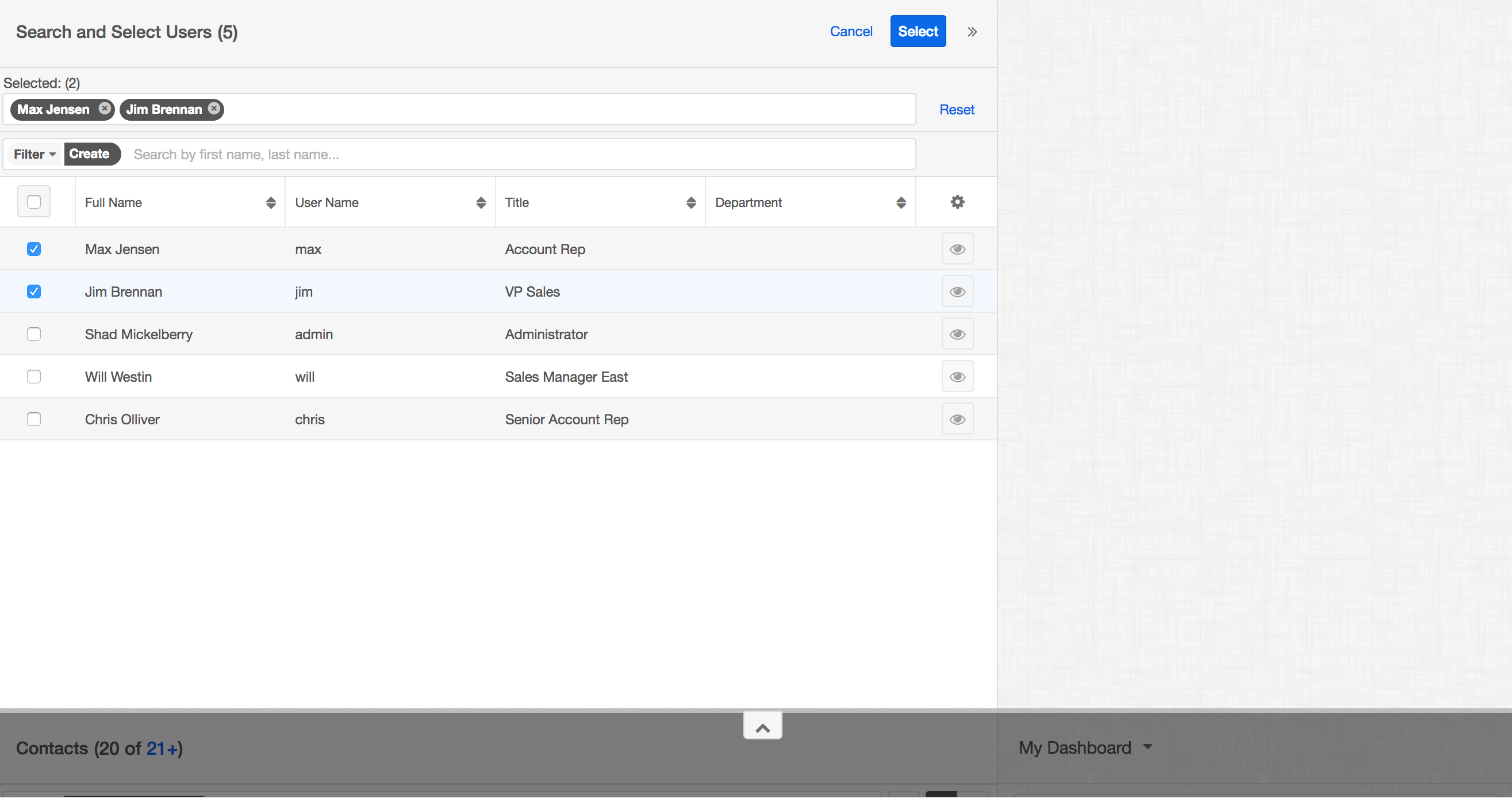Preview Shad Mickelberry record with eye icon

tap(957, 334)
